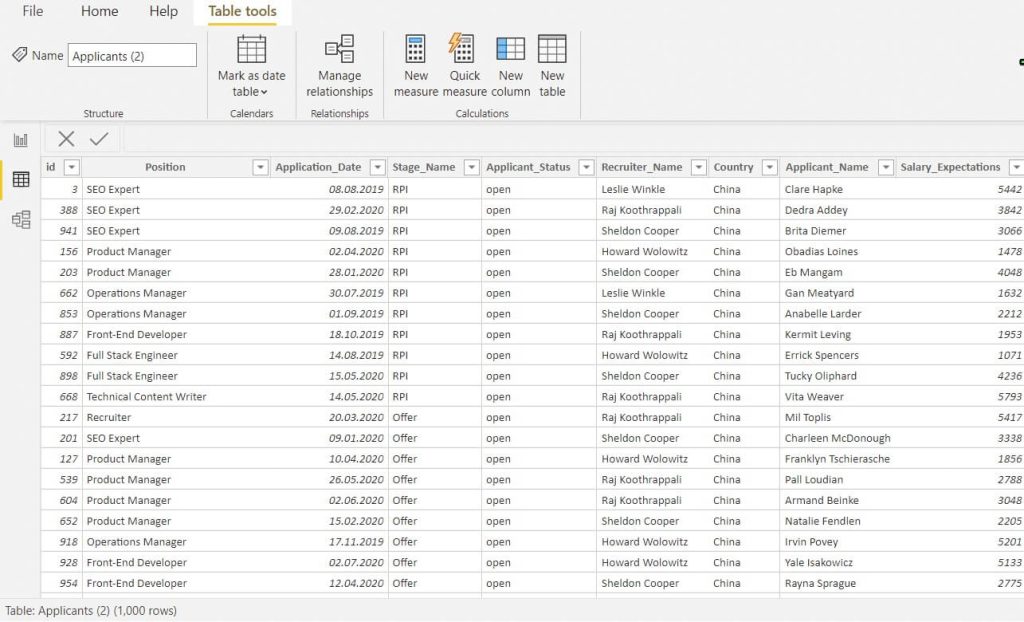Open the Mark as date table menu

pos(251,66)
